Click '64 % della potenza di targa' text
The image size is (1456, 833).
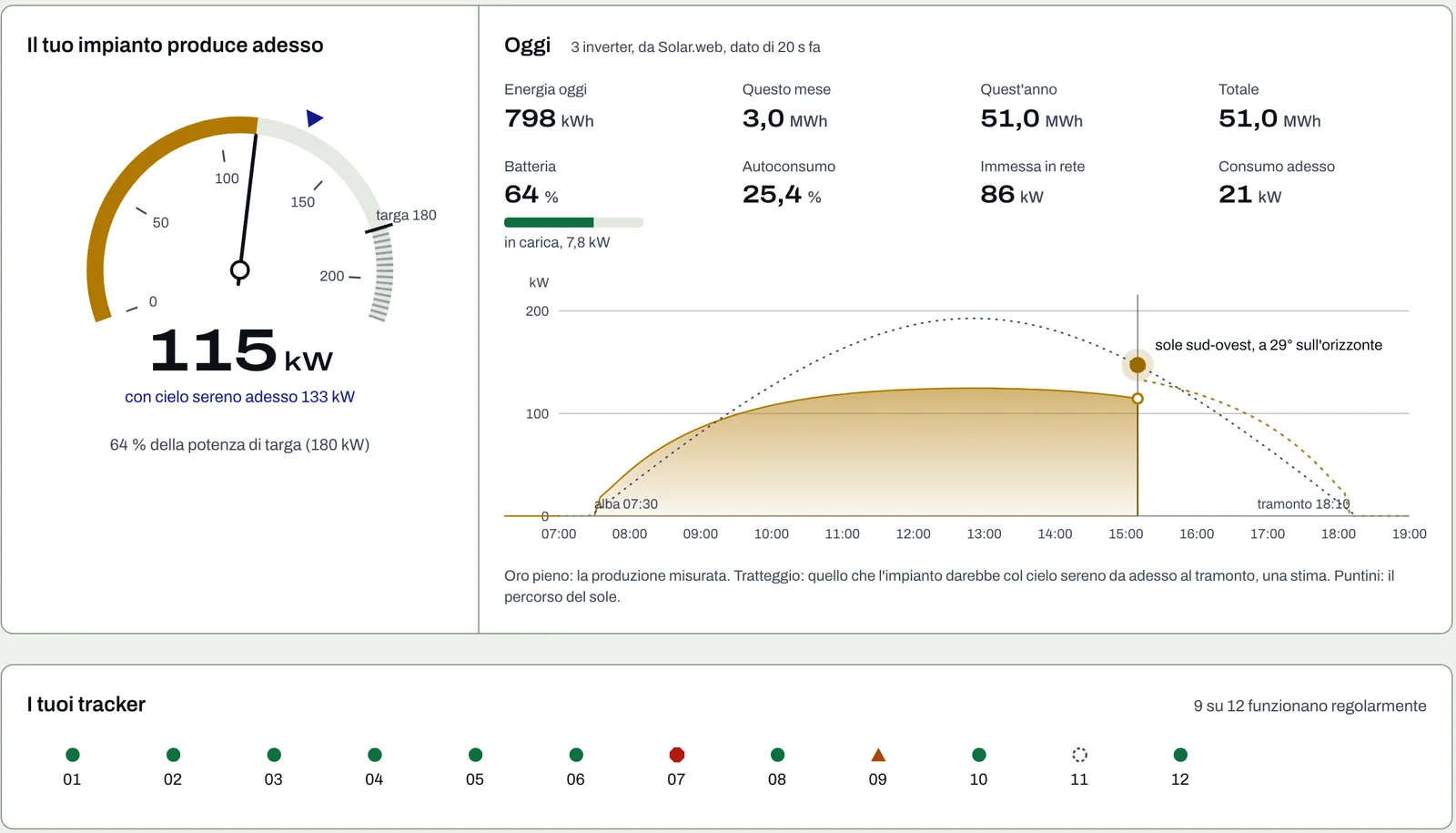(239, 445)
